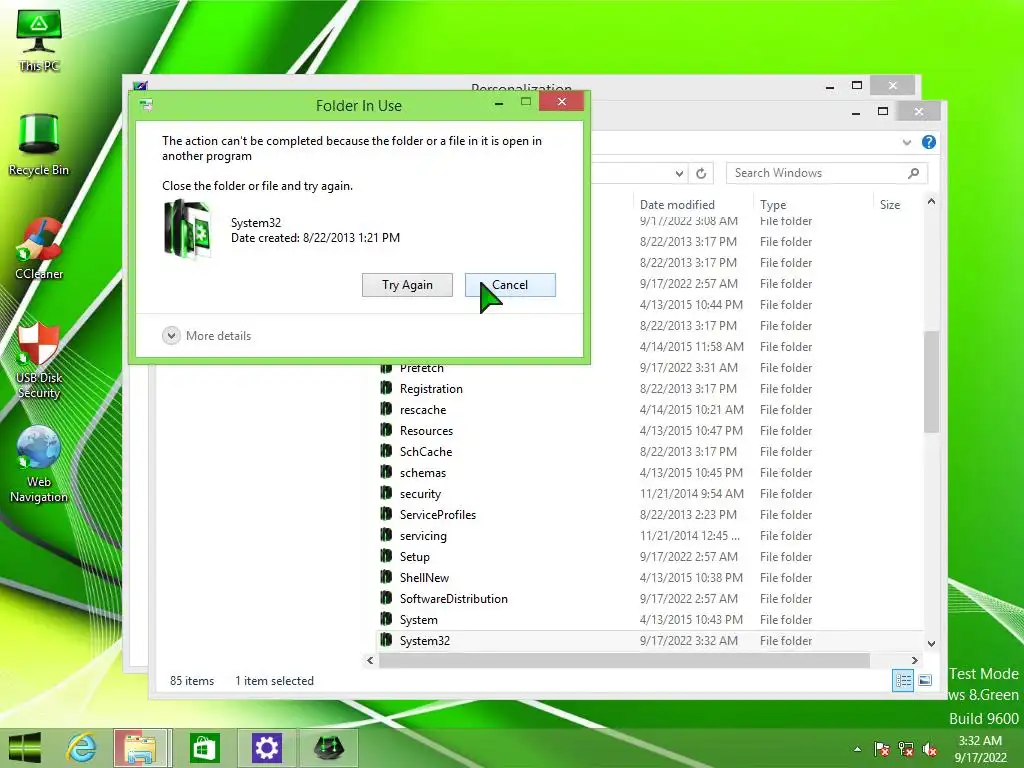Sort by Type column header
Image resolution: width=1024 pixels, height=768 pixels.
pyautogui.click(x=773, y=204)
